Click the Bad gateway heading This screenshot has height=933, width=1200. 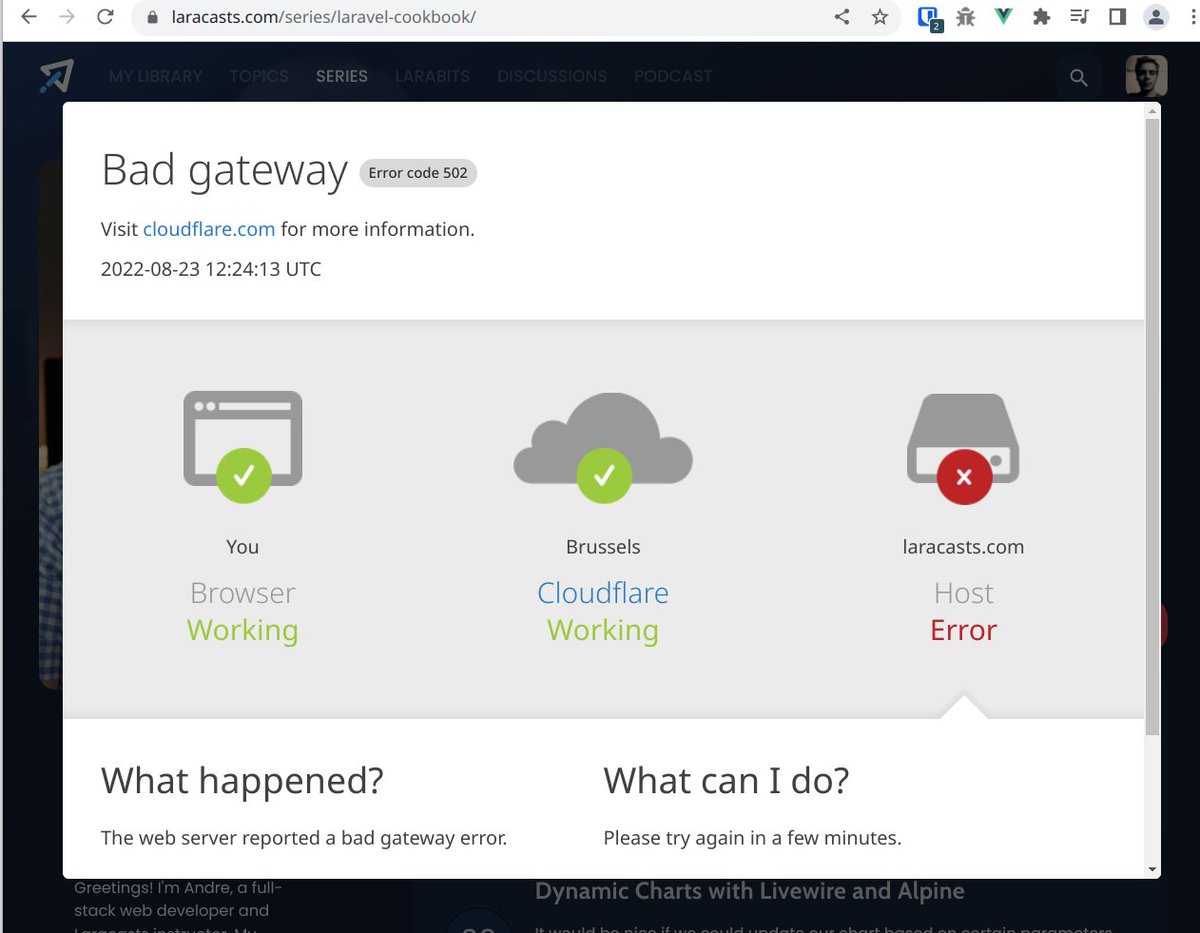225,170
